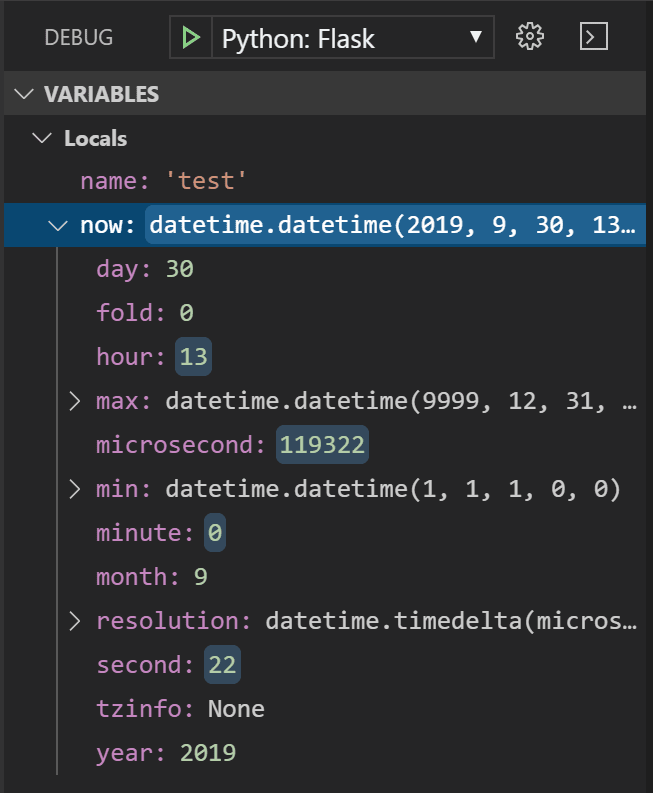This screenshot has width=653, height=793.
Task: Expand the resolution timedelta property
Action: [75, 621]
